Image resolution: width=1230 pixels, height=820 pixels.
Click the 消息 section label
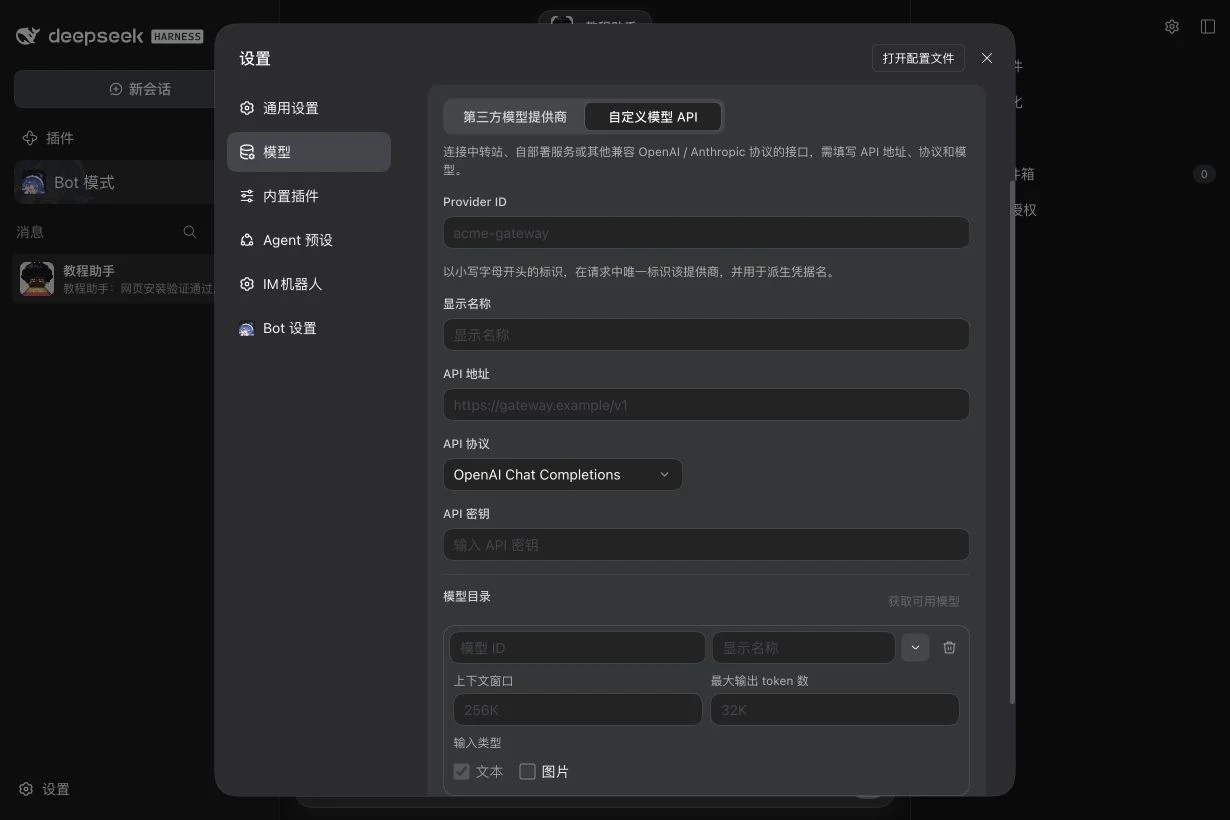[30, 232]
